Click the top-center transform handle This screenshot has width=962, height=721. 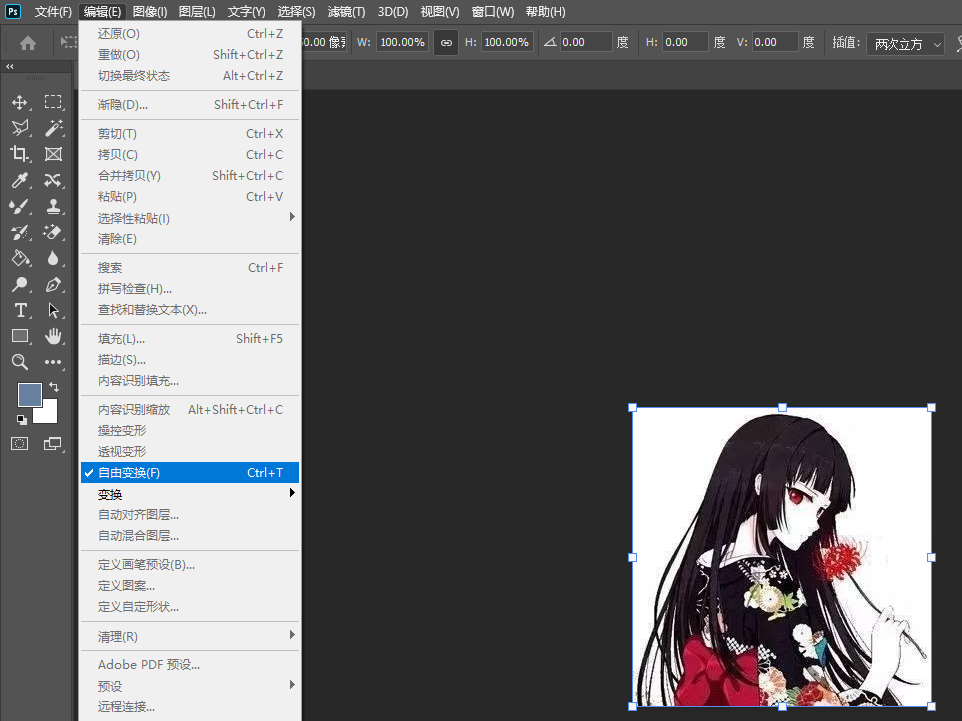pyautogui.click(x=782, y=407)
